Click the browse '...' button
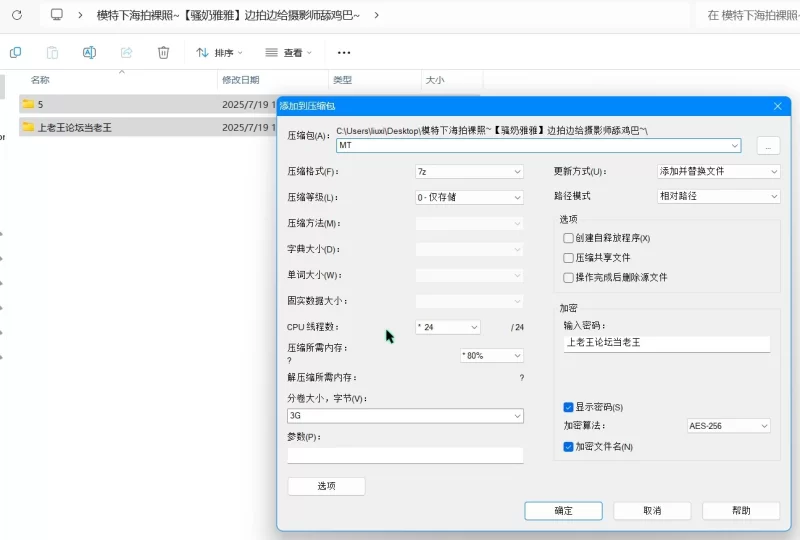800x540 pixels. tap(768, 146)
